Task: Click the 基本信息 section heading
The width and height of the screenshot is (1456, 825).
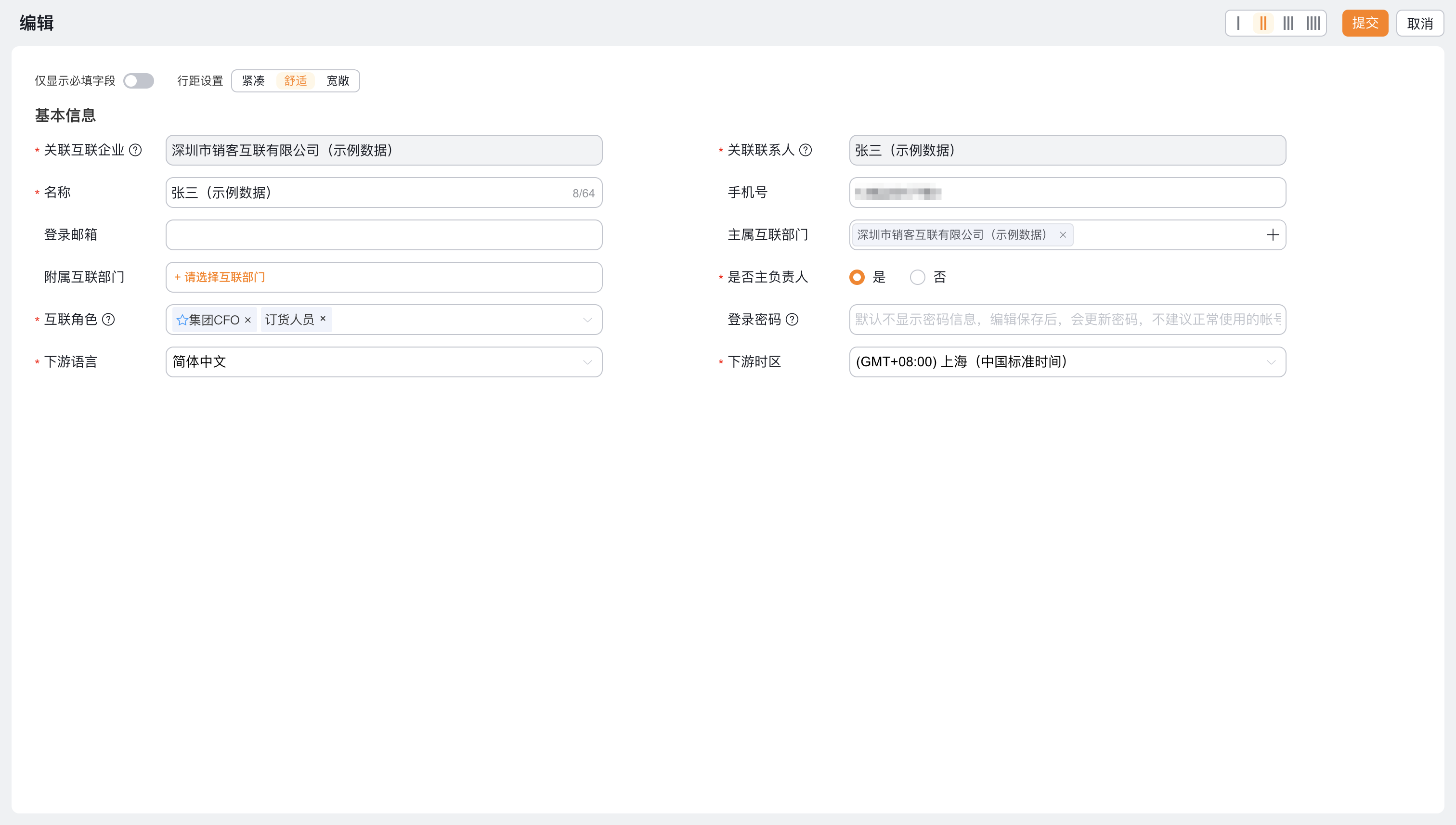Action: click(65, 116)
